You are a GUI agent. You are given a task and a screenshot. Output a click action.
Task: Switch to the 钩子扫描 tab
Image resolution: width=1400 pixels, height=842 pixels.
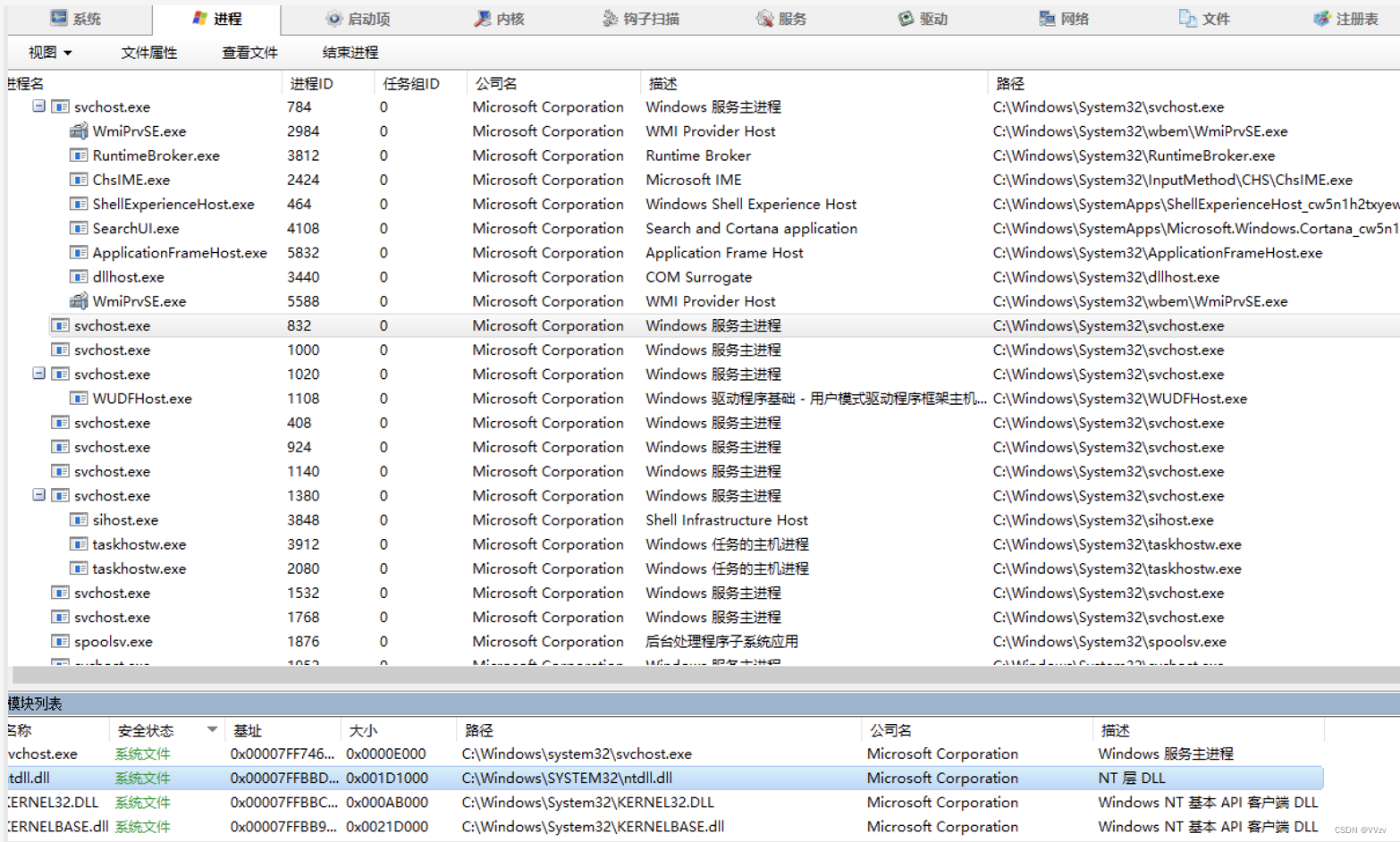click(640, 19)
